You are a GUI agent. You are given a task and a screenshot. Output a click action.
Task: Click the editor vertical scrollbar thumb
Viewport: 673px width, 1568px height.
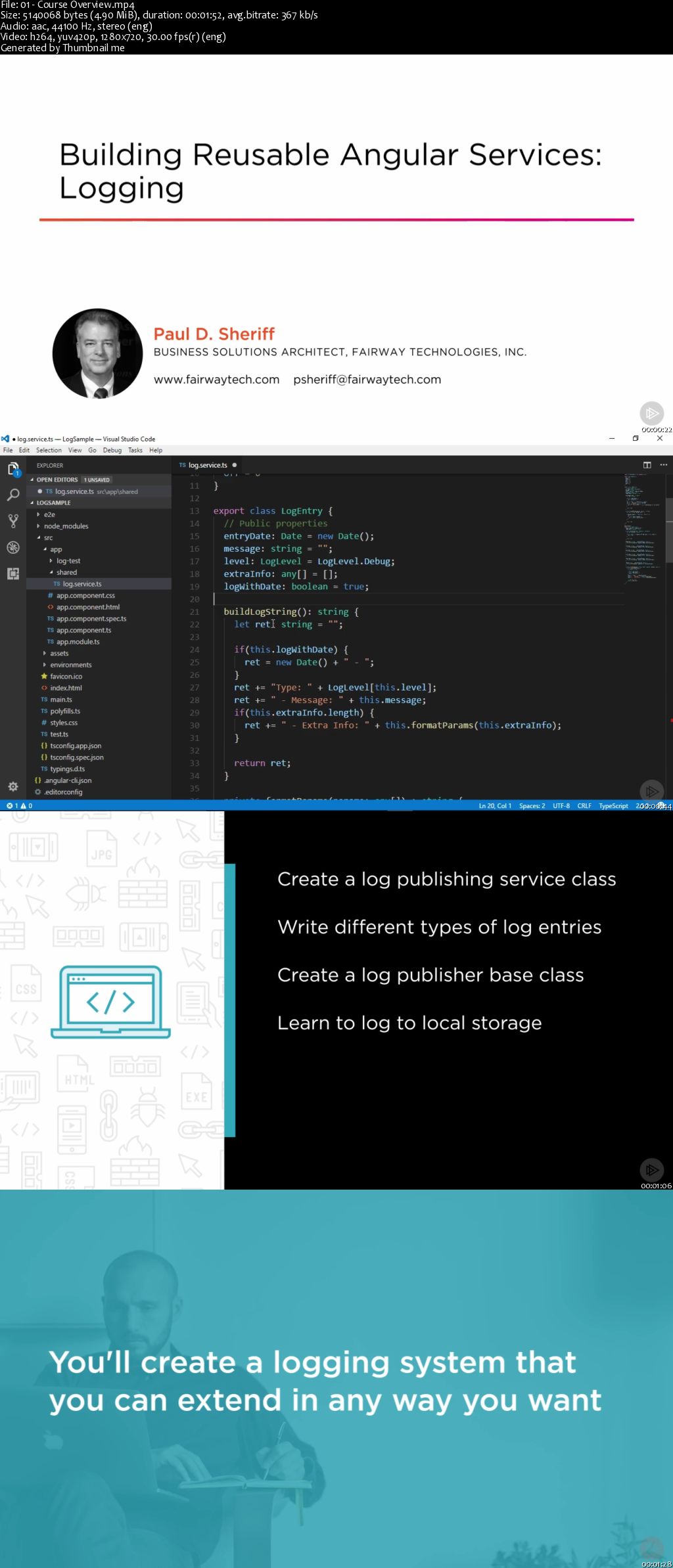669,529
